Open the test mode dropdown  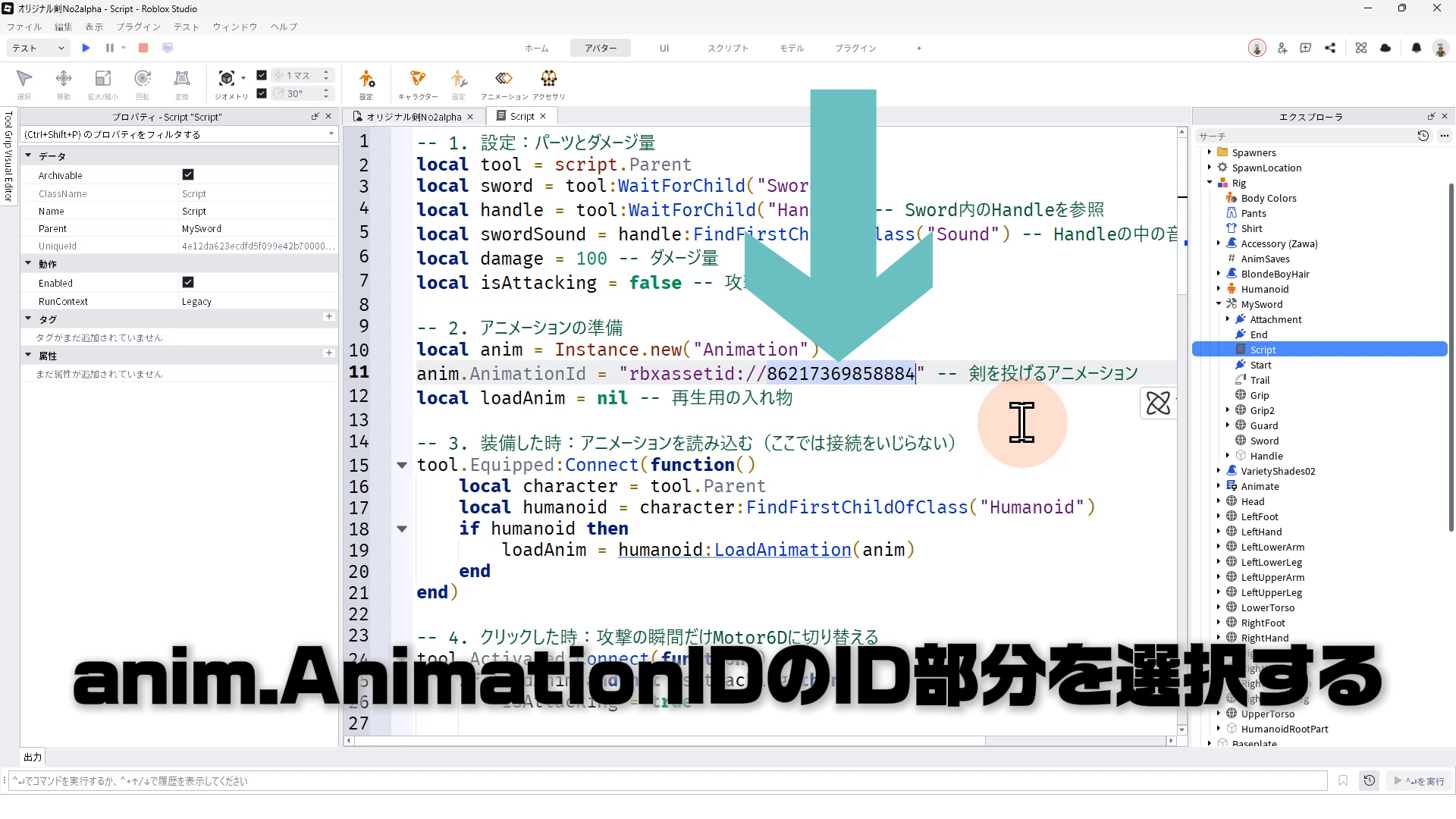(x=38, y=48)
